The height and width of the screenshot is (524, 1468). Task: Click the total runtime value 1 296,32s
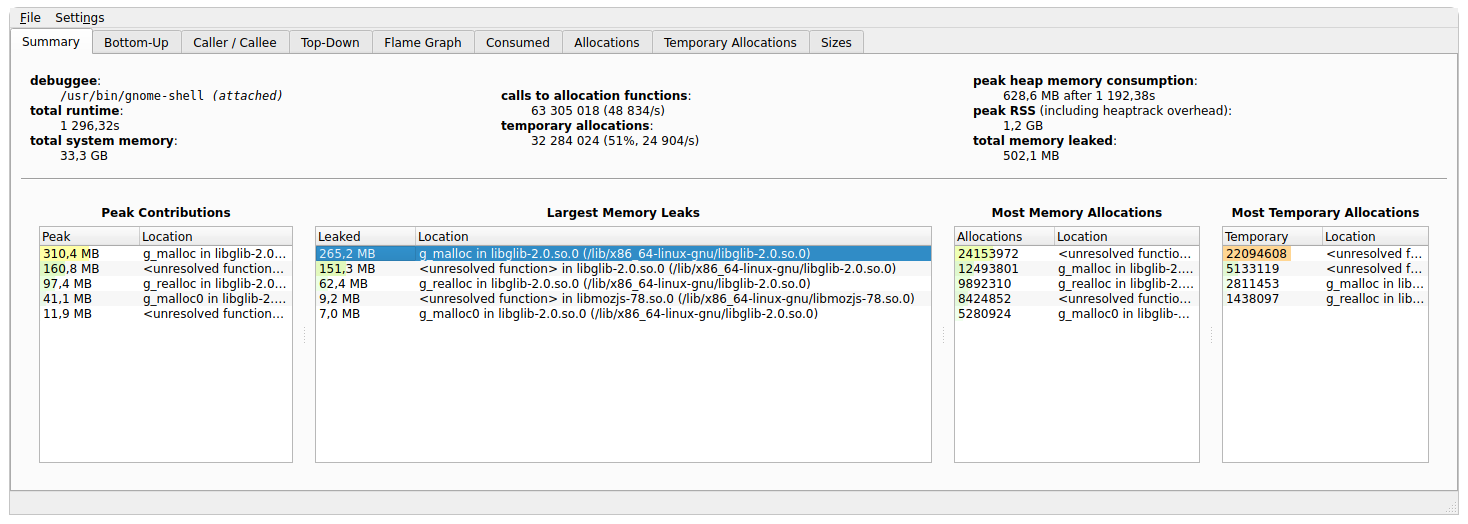coord(90,126)
